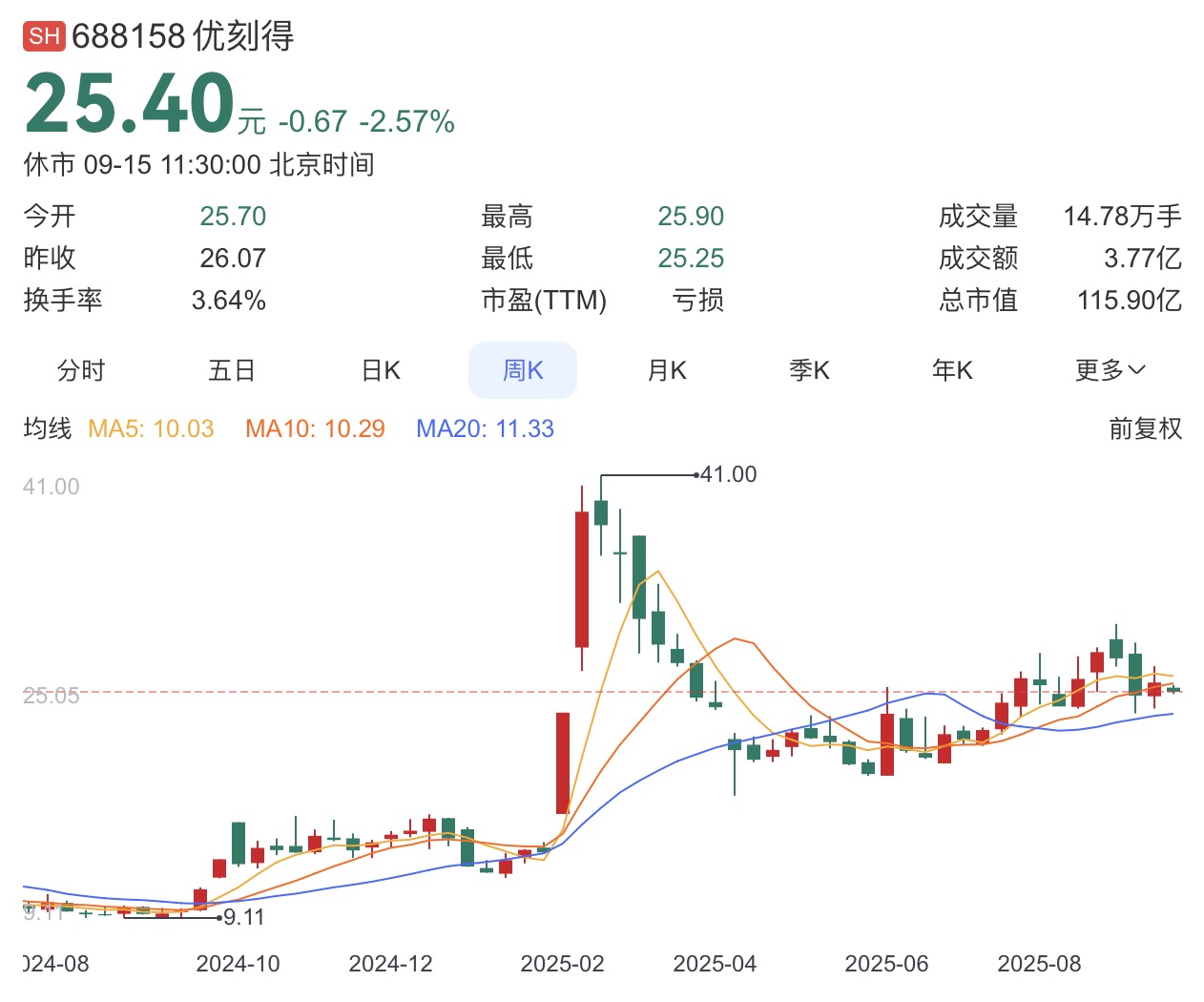This screenshot has width=1204, height=1002.
Task: Click the 2025-06 date axis label
Action: pos(886,964)
